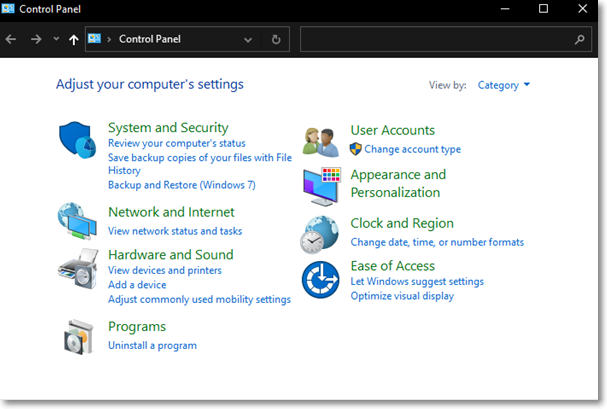This screenshot has height=409, width=607.
Task: Click the Ease of Access icon
Action: click(x=321, y=280)
